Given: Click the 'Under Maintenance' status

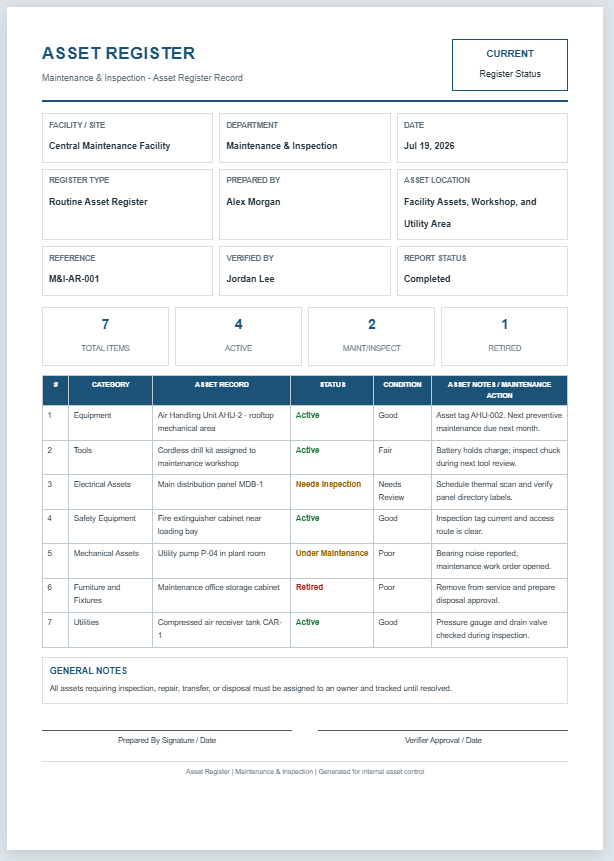Looking at the screenshot, I should 332,554.
